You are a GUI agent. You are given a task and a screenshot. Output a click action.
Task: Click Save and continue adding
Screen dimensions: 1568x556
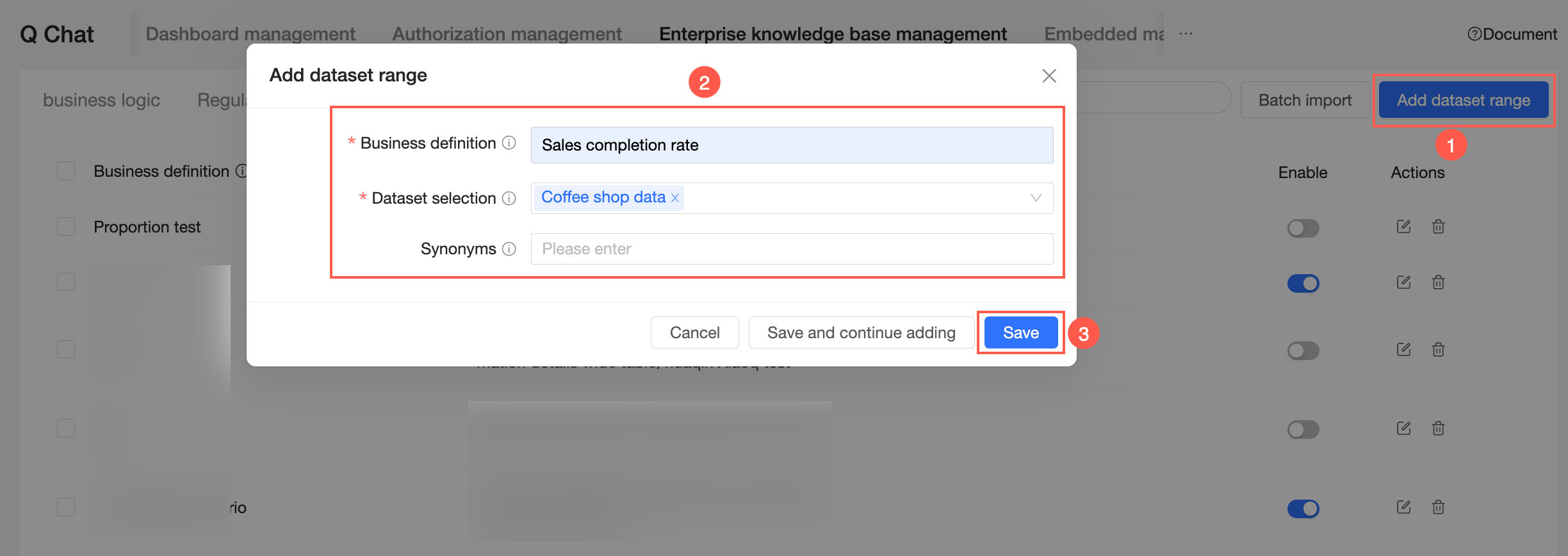point(861,332)
